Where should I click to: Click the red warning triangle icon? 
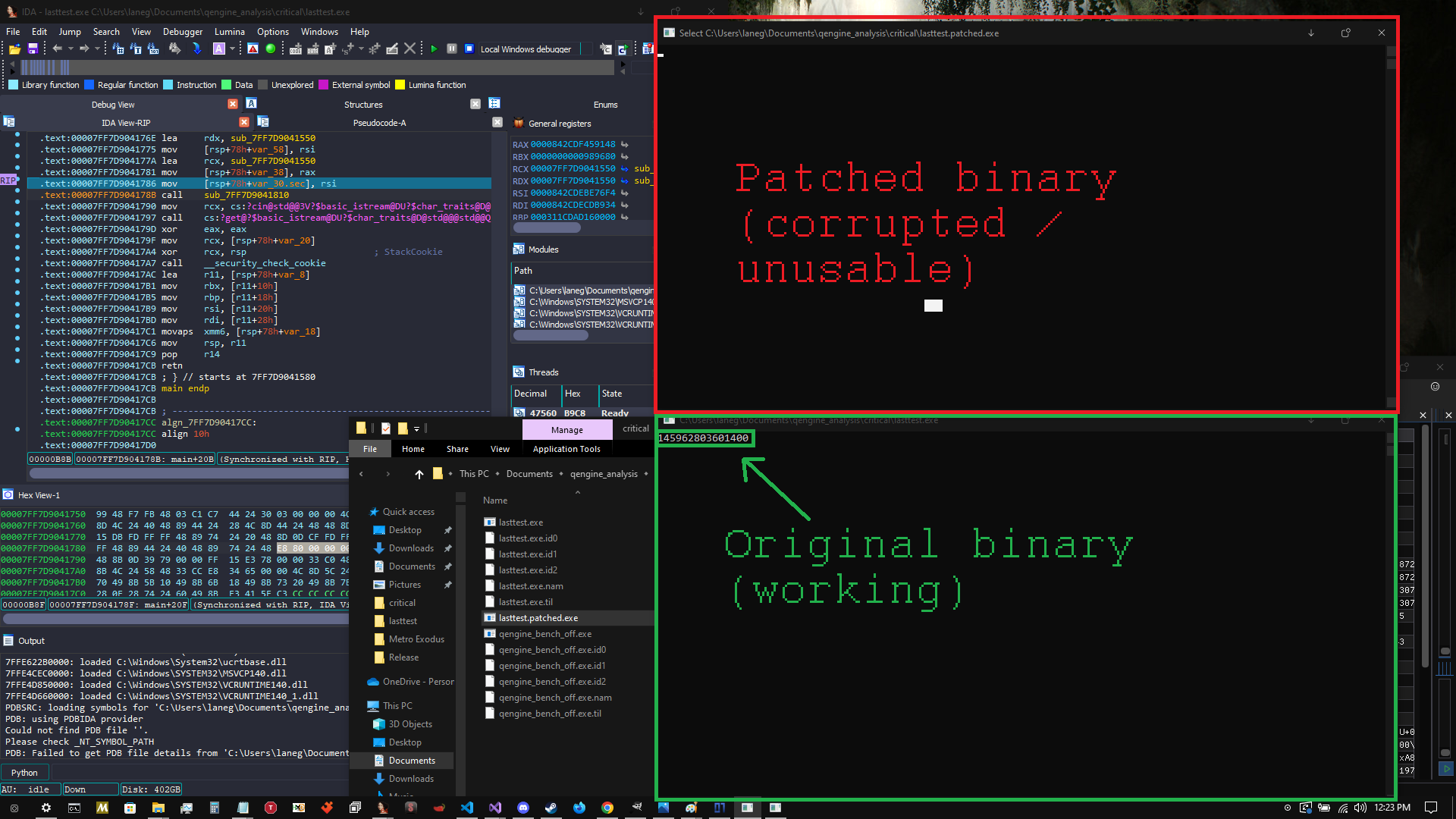click(253, 49)
